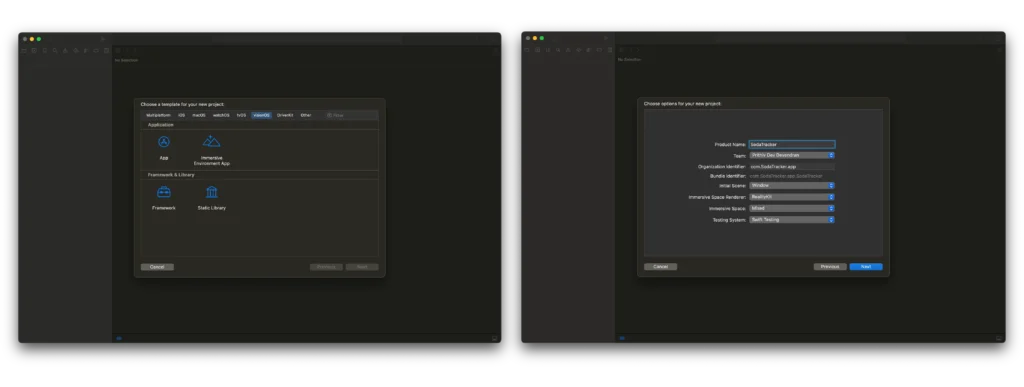The width and height of the screenshot is (1024, 387).
Task: Select the Framework template icon
Action: point(164,192)
